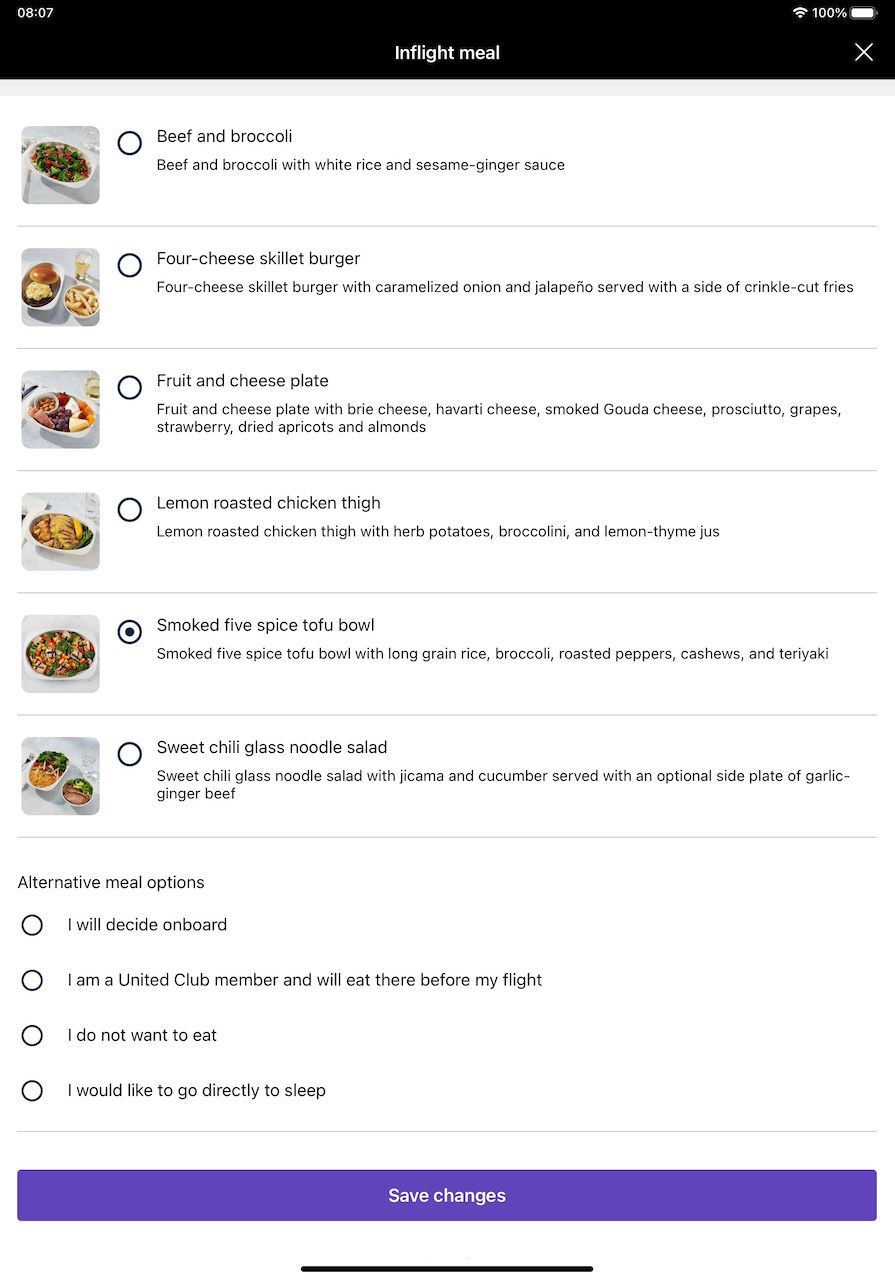This screenshot has width=895, height=1280.
Task: Tap the battery icon in status bar
Action: point(864,13)
